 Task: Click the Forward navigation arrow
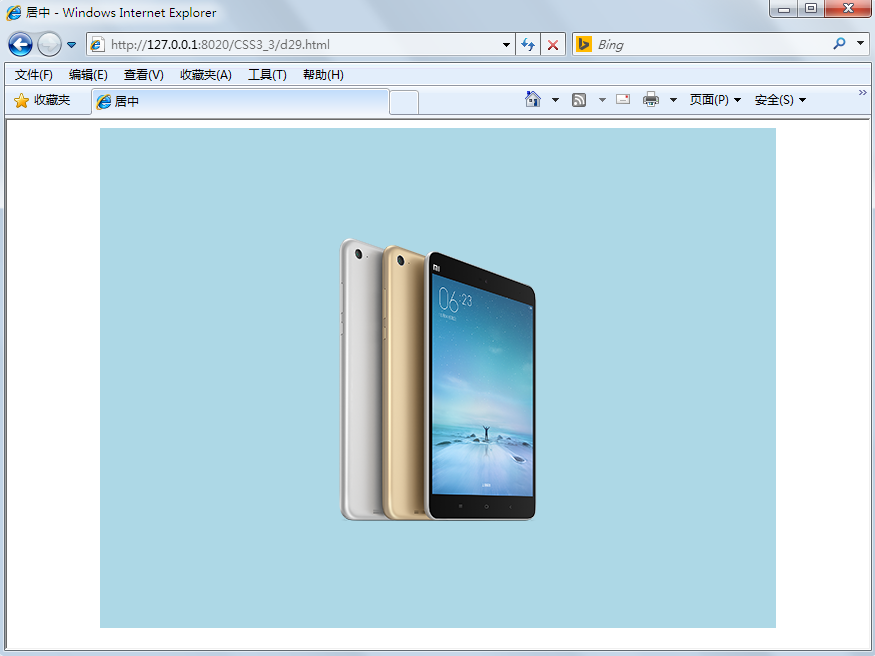click(49, 44)
